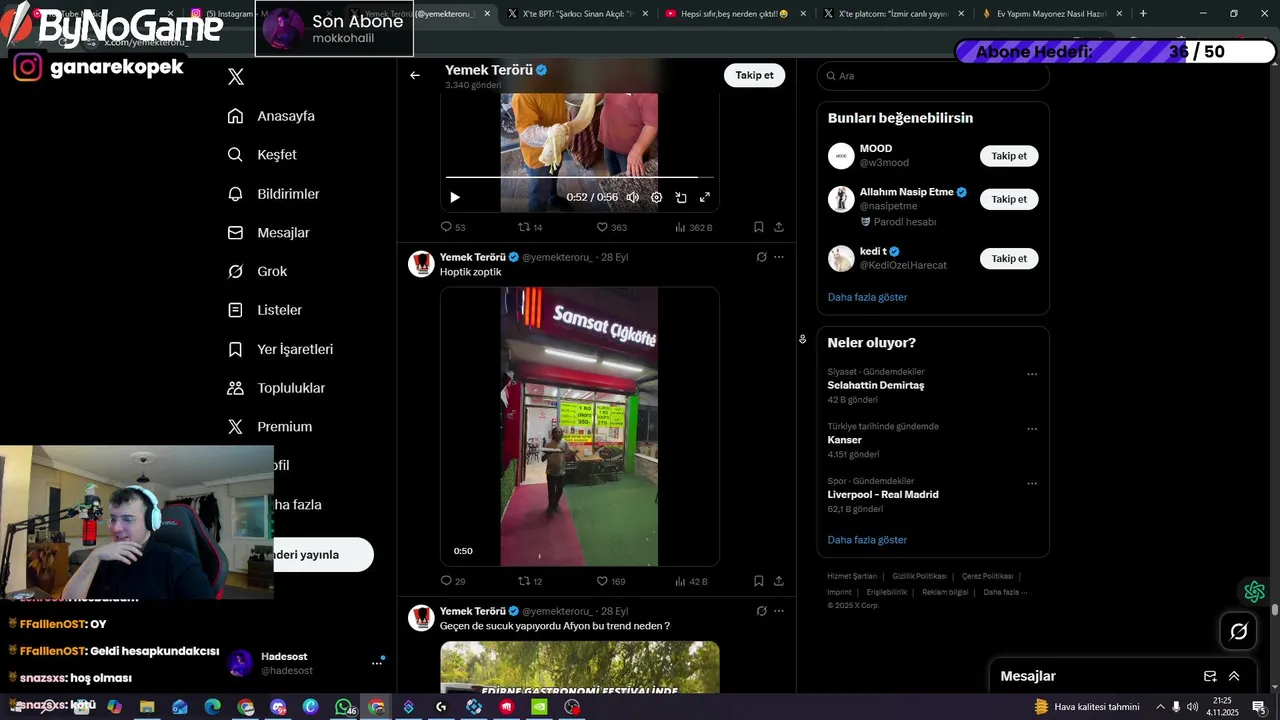This screenshot has height=720, width=1280.
Task: Open more options for Selahattin Demirtaş trend
Action: 1032,374
